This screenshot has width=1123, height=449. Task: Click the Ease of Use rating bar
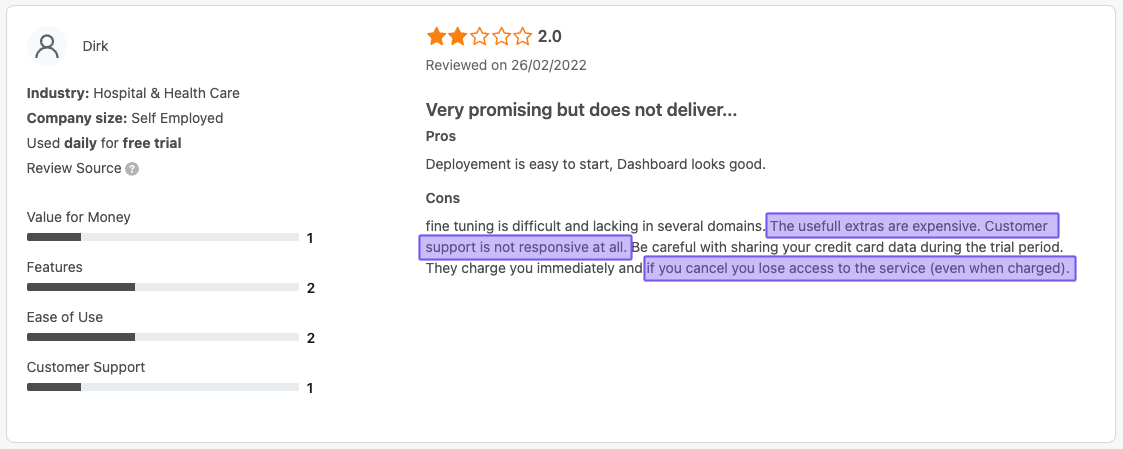click(x=163, y=337)
